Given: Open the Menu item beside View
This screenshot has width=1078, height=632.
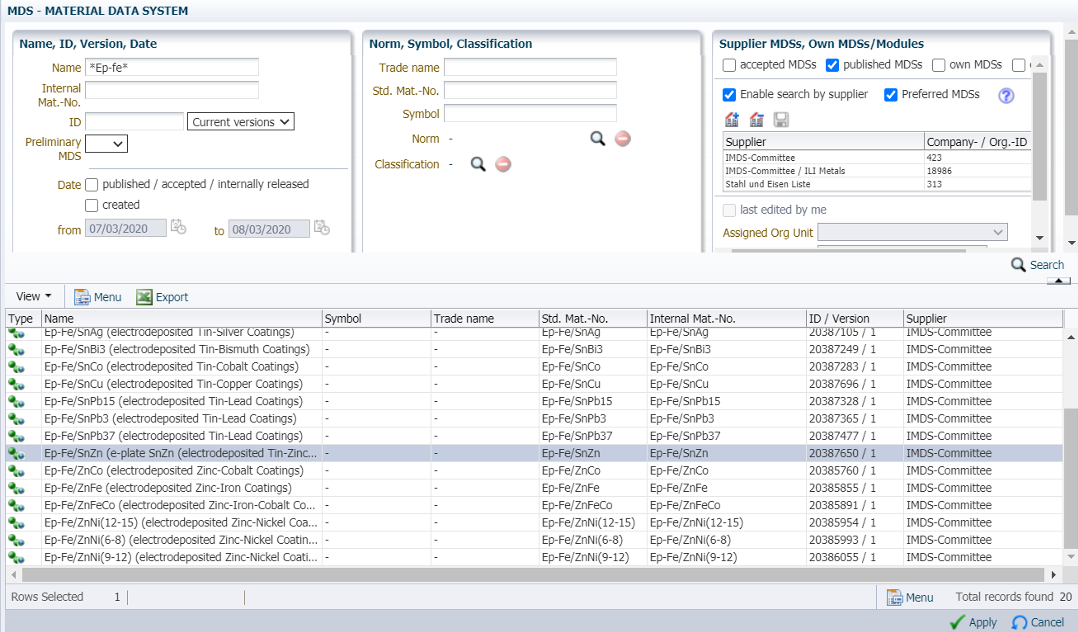Looking at the screenshot, I should coord(98,297).
